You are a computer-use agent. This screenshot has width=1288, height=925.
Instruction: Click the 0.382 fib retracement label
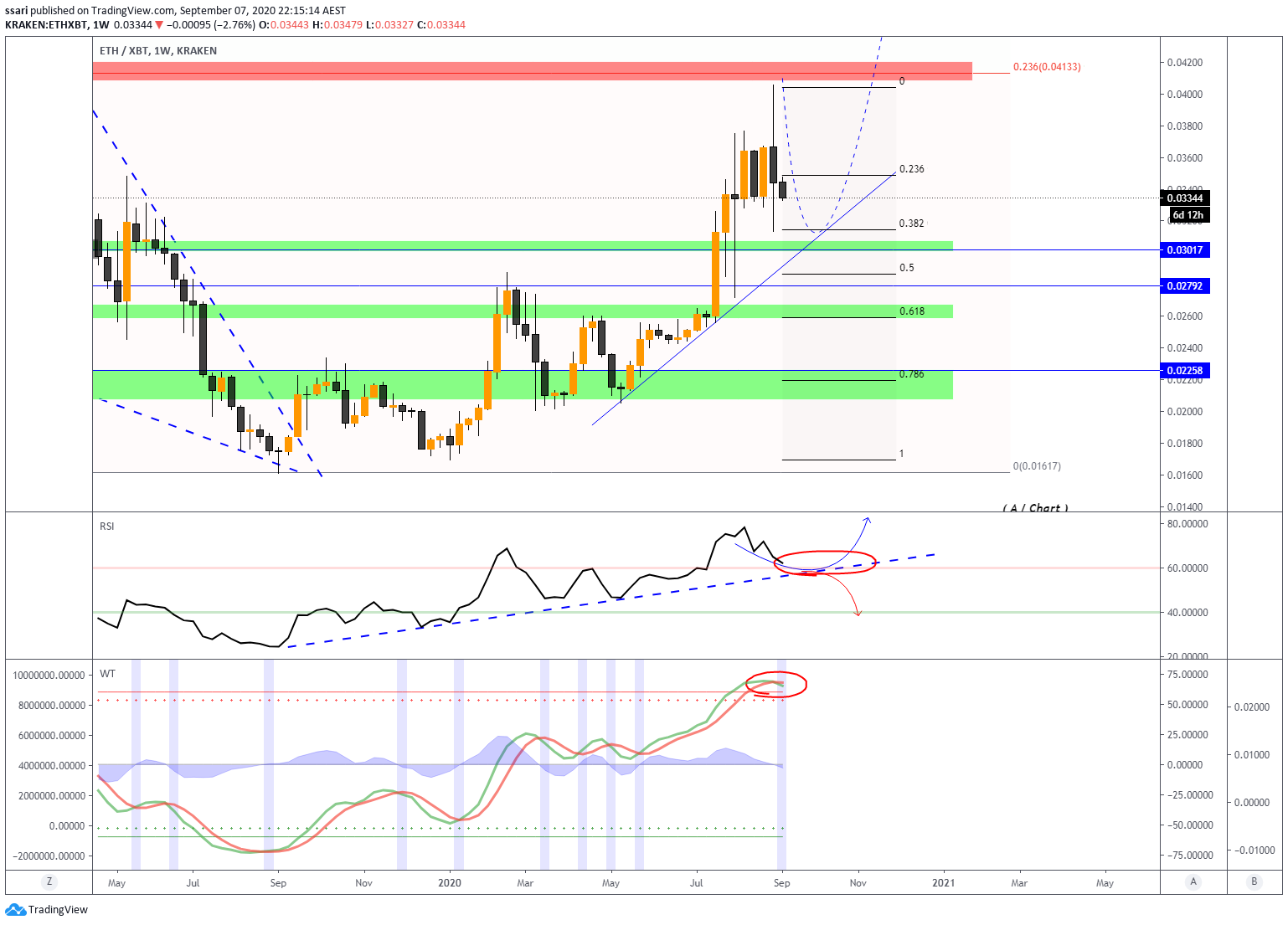pyautogui.click(x=912, y=224)
